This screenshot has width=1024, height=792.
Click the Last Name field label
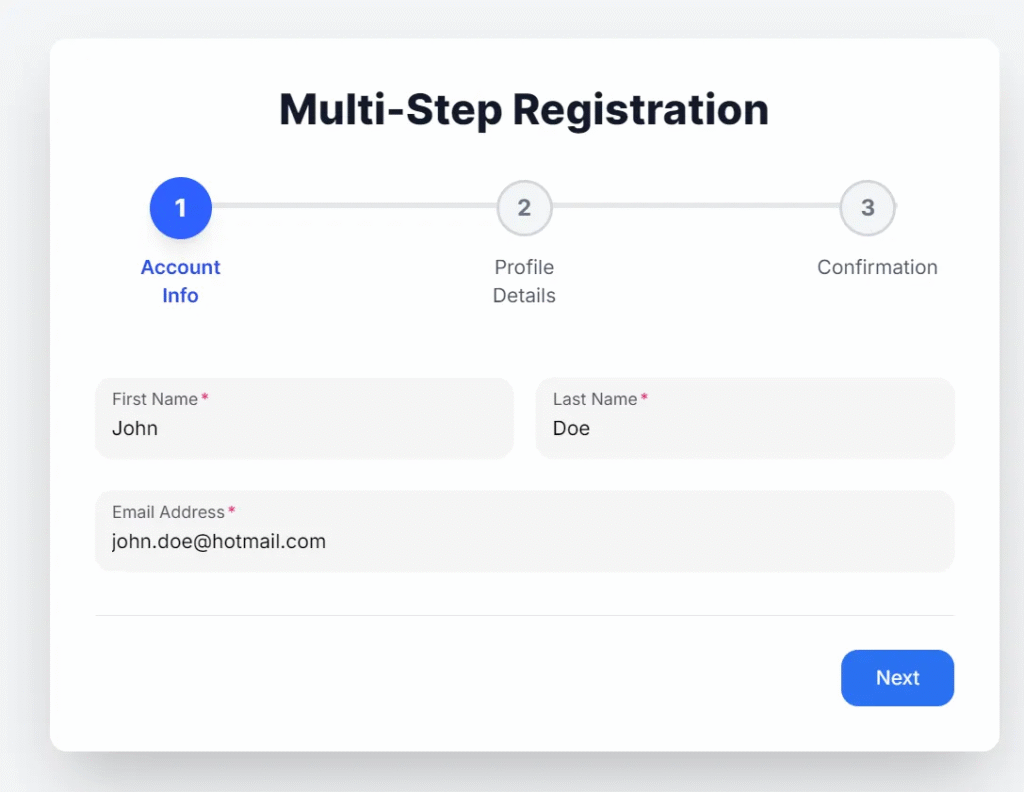pyautogui.click(x=595, y=399)
